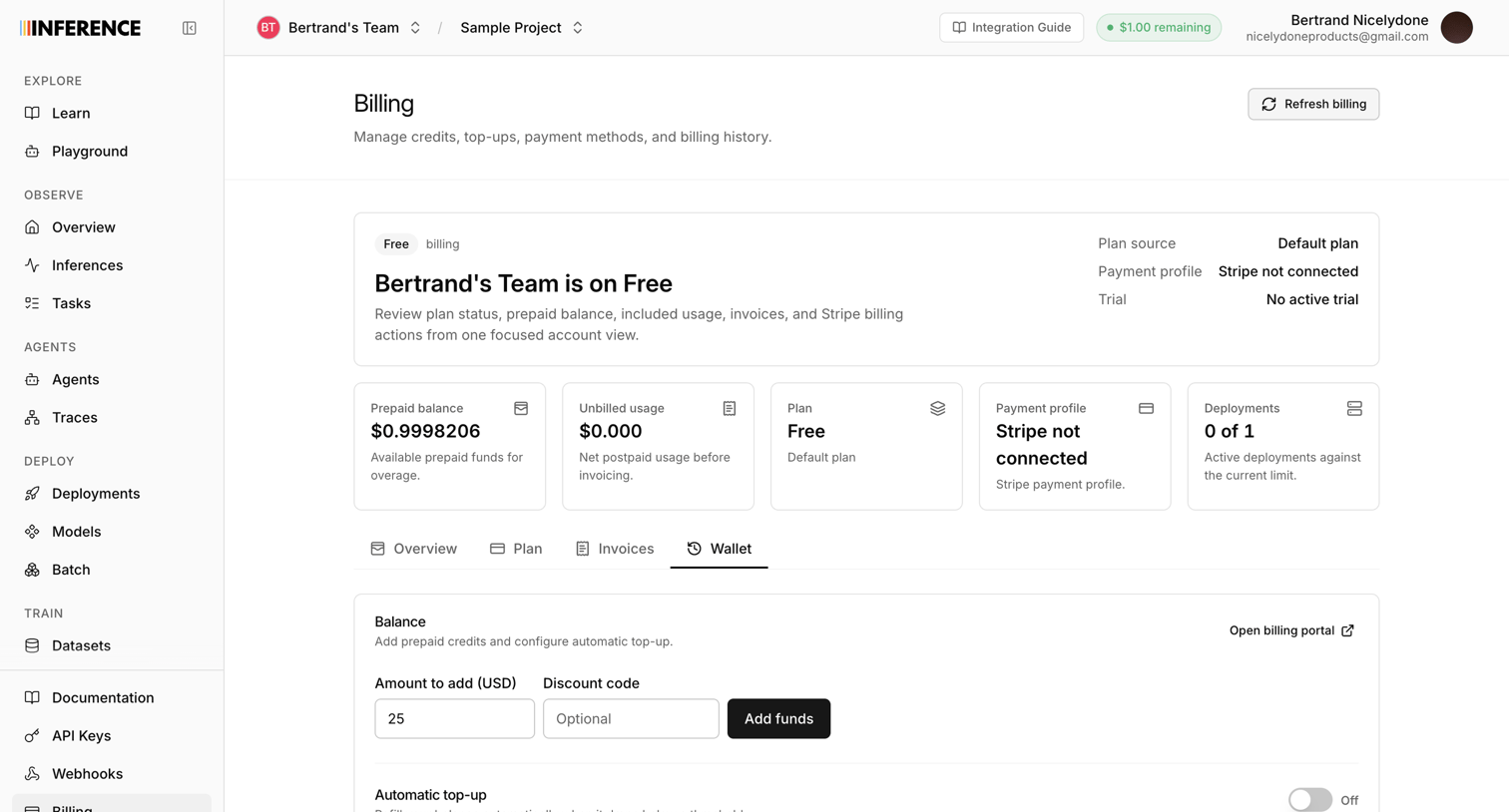This screenshot has width=1509, height=812.
Task: Click the Deployments card server icon
Action: pos(1354,408)
